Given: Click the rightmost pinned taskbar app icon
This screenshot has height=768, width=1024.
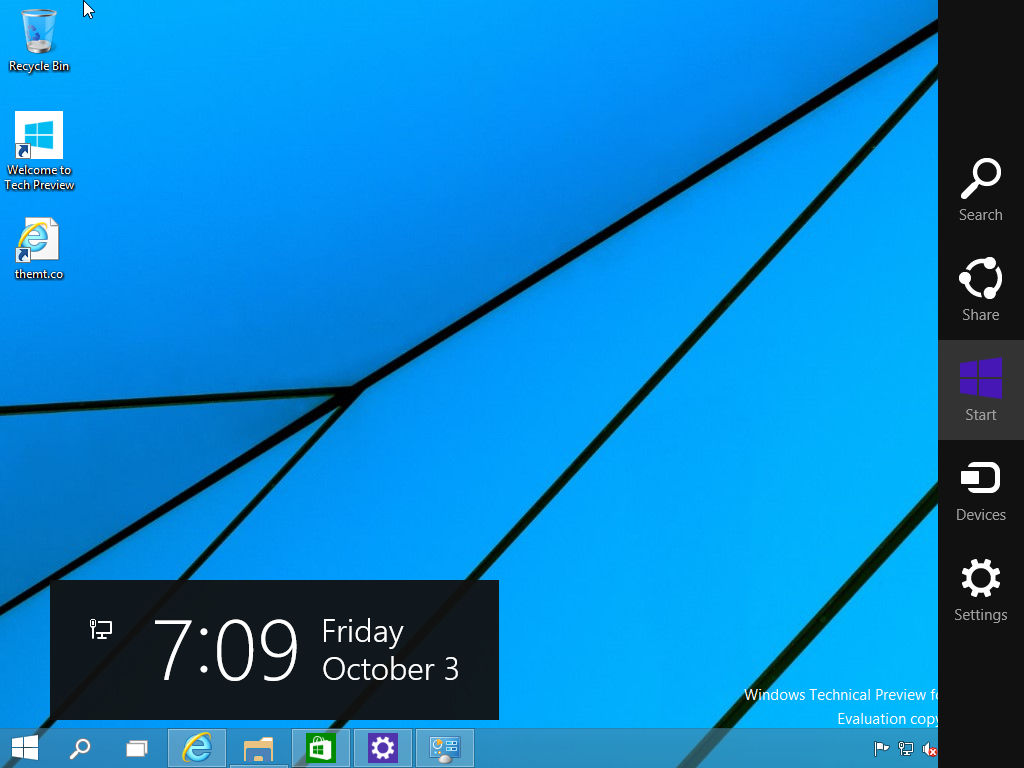Looking at the screenshot, I should (444, 747).
